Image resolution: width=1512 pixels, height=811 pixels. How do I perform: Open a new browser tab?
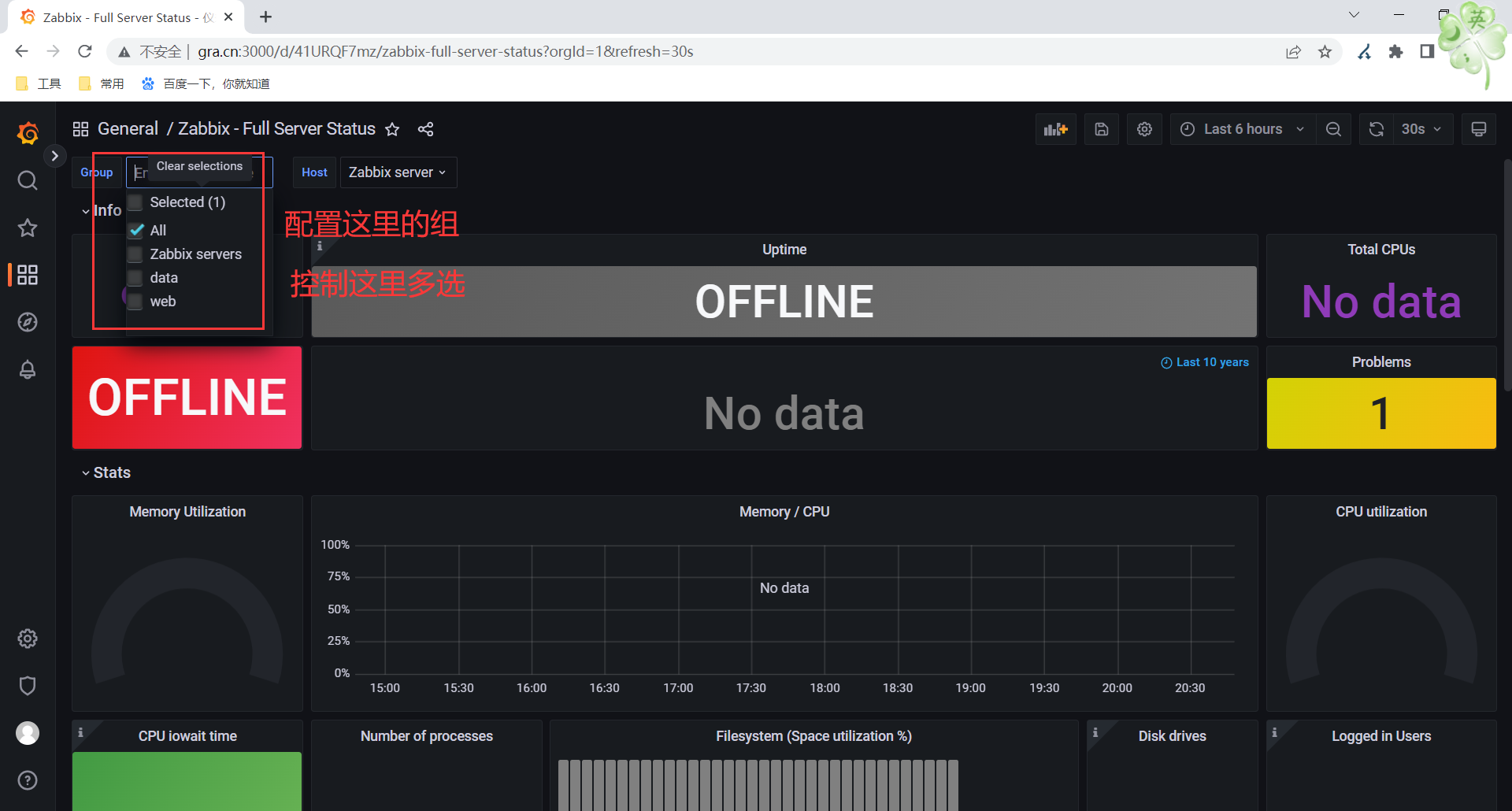point(266,17)
